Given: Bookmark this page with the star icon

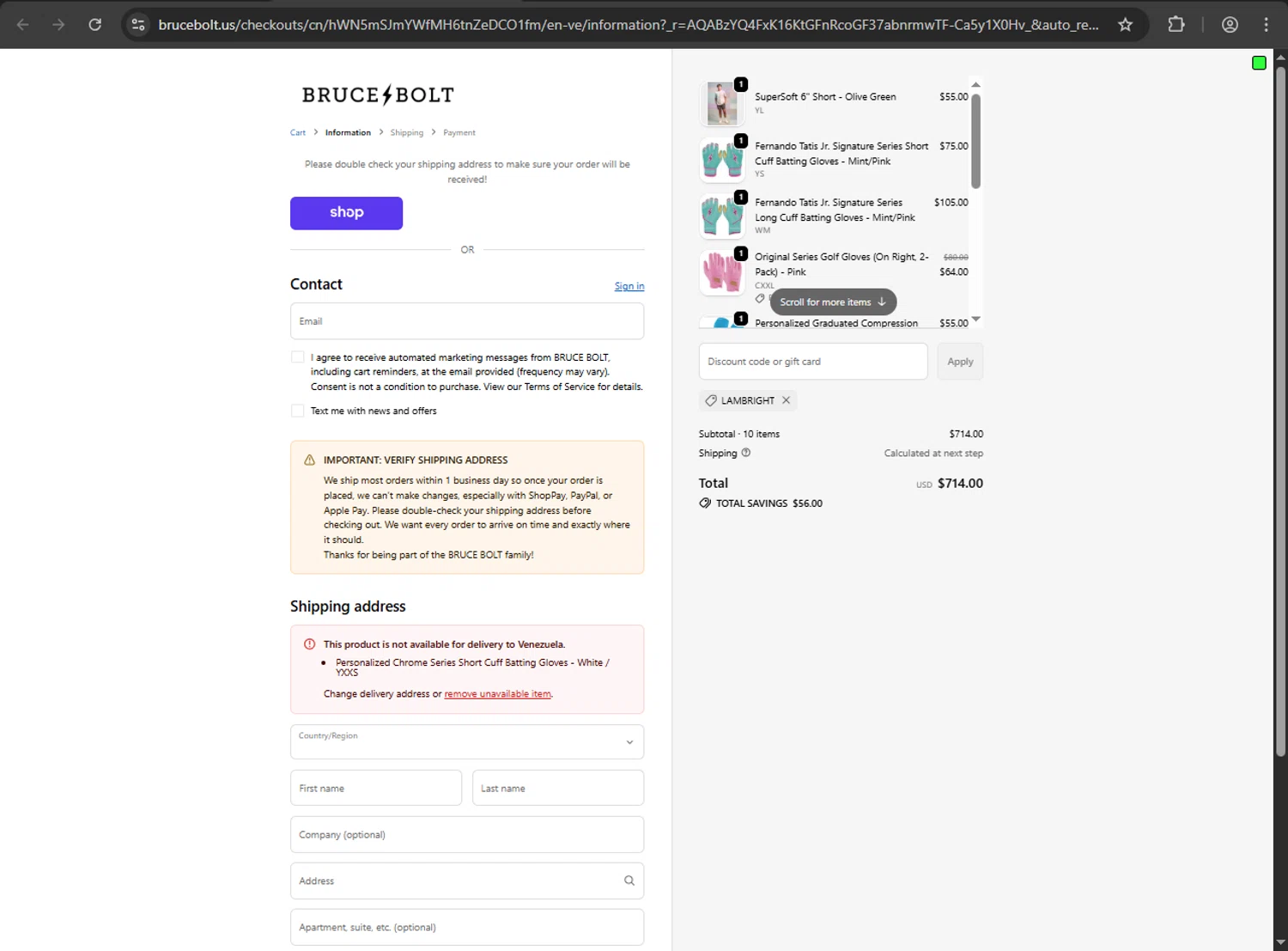Looking at the screenshot, I should click(x=1125, y=24).
